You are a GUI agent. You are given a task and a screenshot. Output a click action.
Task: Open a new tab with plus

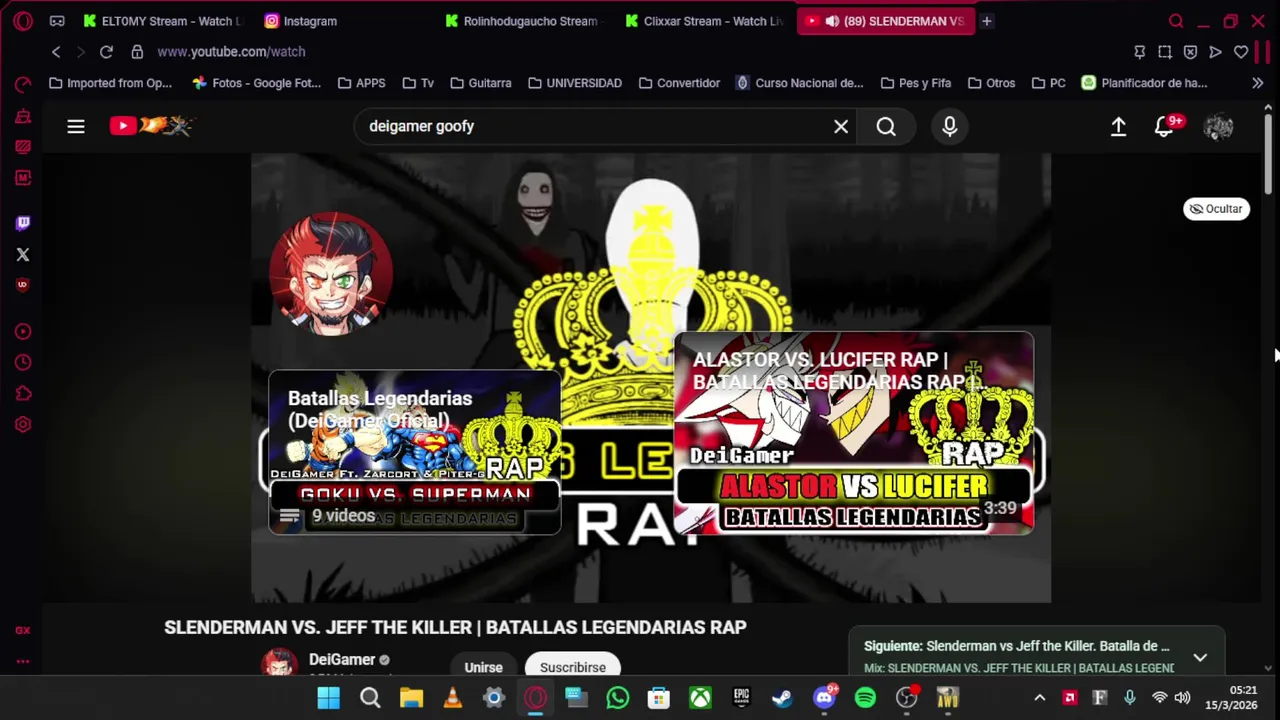(x=986, y=21)
